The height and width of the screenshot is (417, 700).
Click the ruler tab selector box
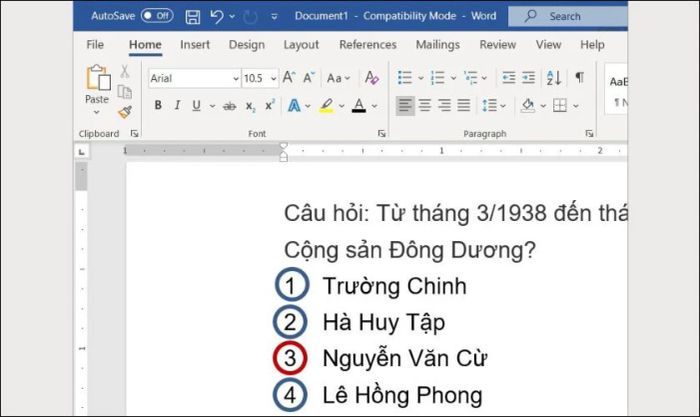82,152
